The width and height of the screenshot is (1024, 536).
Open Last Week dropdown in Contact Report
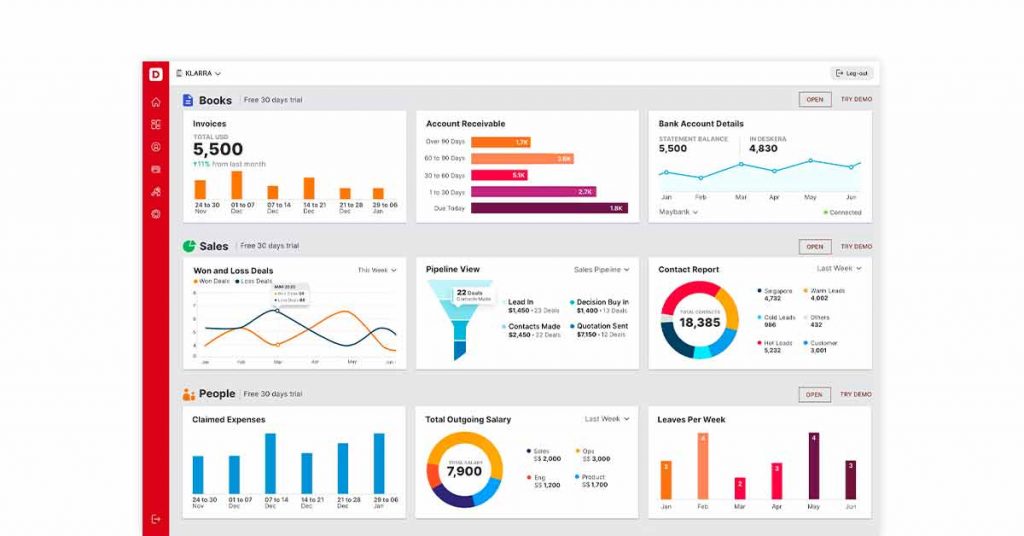839,268
